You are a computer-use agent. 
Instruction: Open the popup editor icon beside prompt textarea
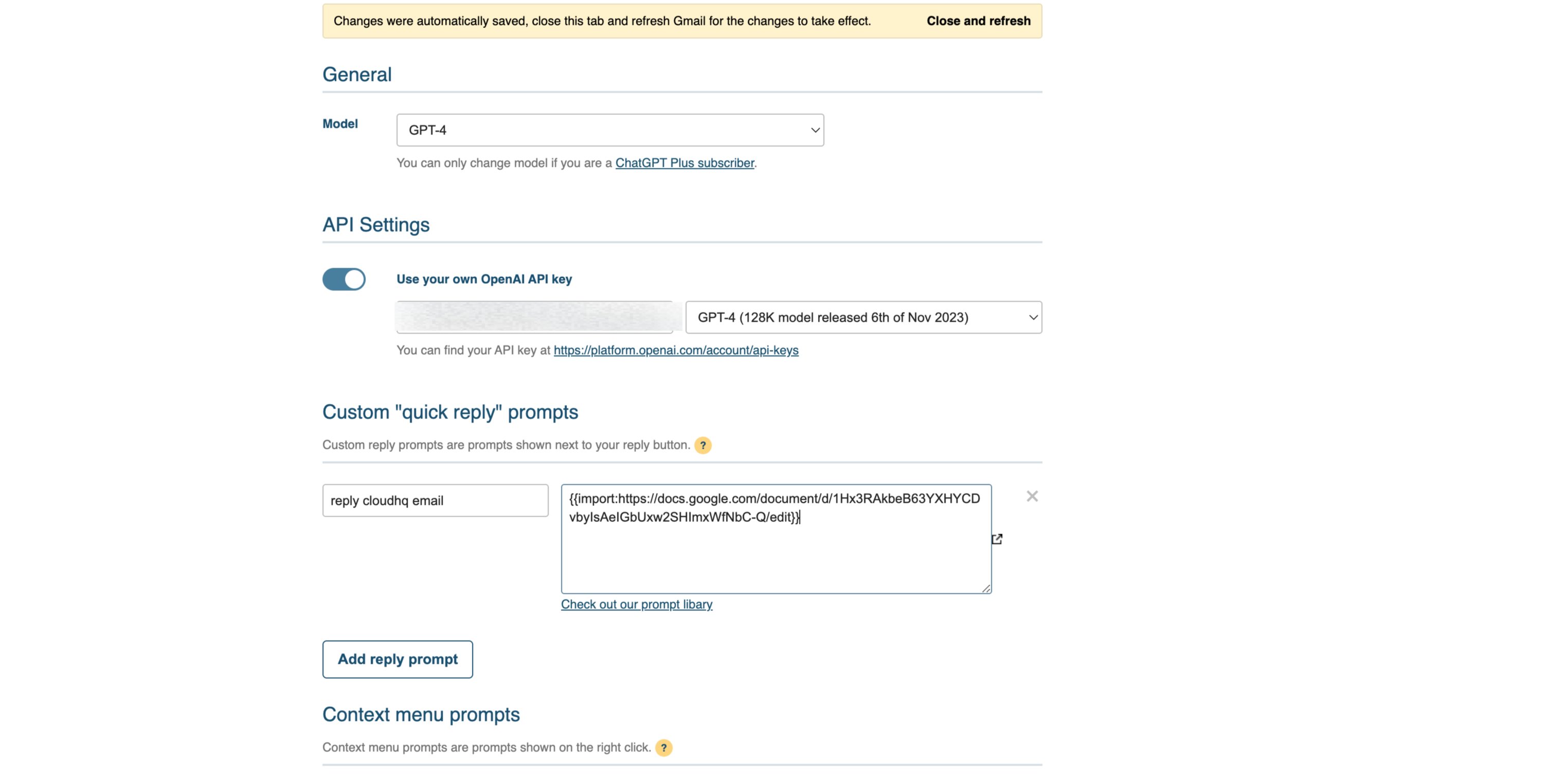[x=997, y=539]
